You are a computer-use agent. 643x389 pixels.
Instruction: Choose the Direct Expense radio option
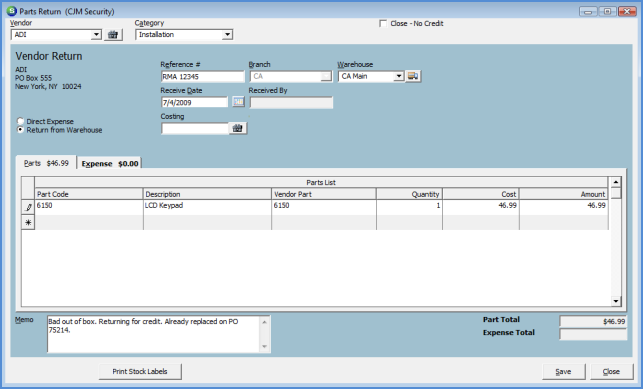20,121
